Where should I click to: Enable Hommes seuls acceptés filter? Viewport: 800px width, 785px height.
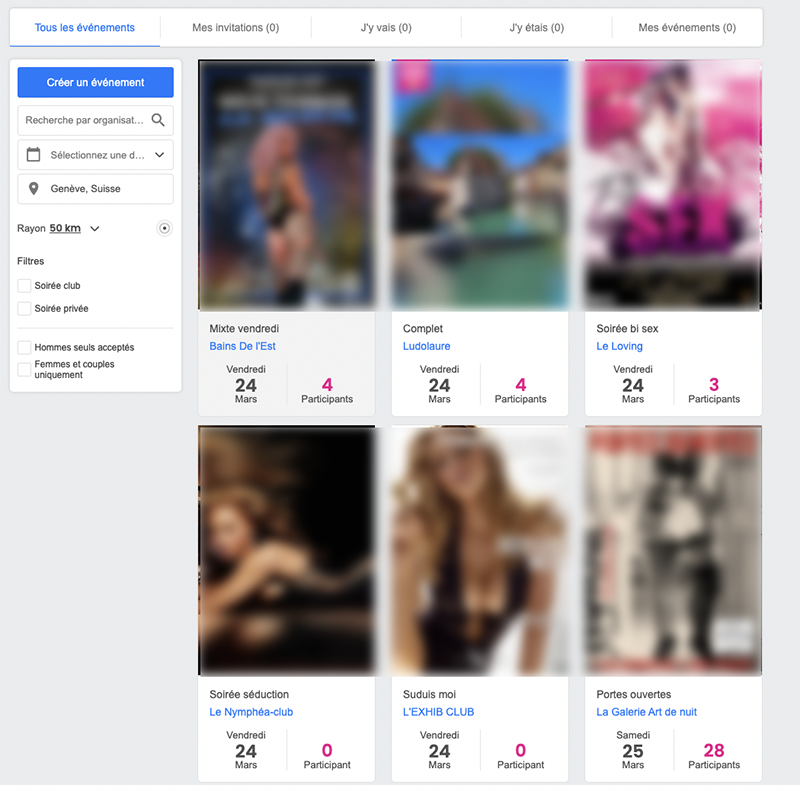24,347
